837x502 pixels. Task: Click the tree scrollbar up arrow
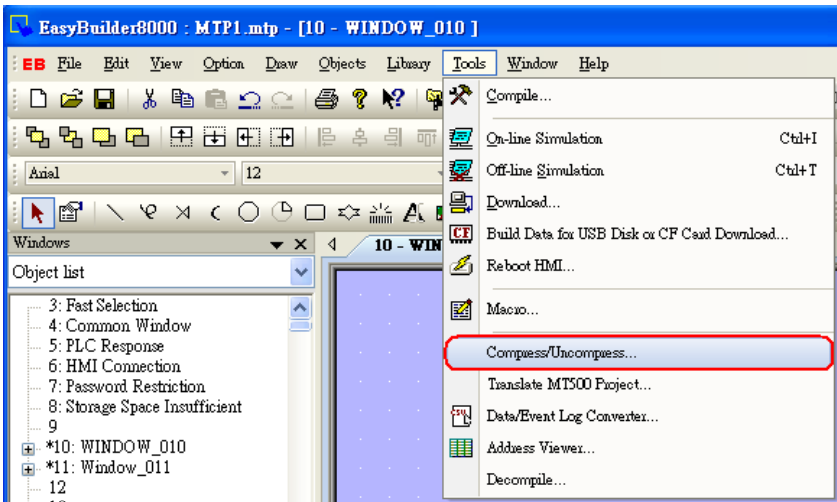(300, 308)
